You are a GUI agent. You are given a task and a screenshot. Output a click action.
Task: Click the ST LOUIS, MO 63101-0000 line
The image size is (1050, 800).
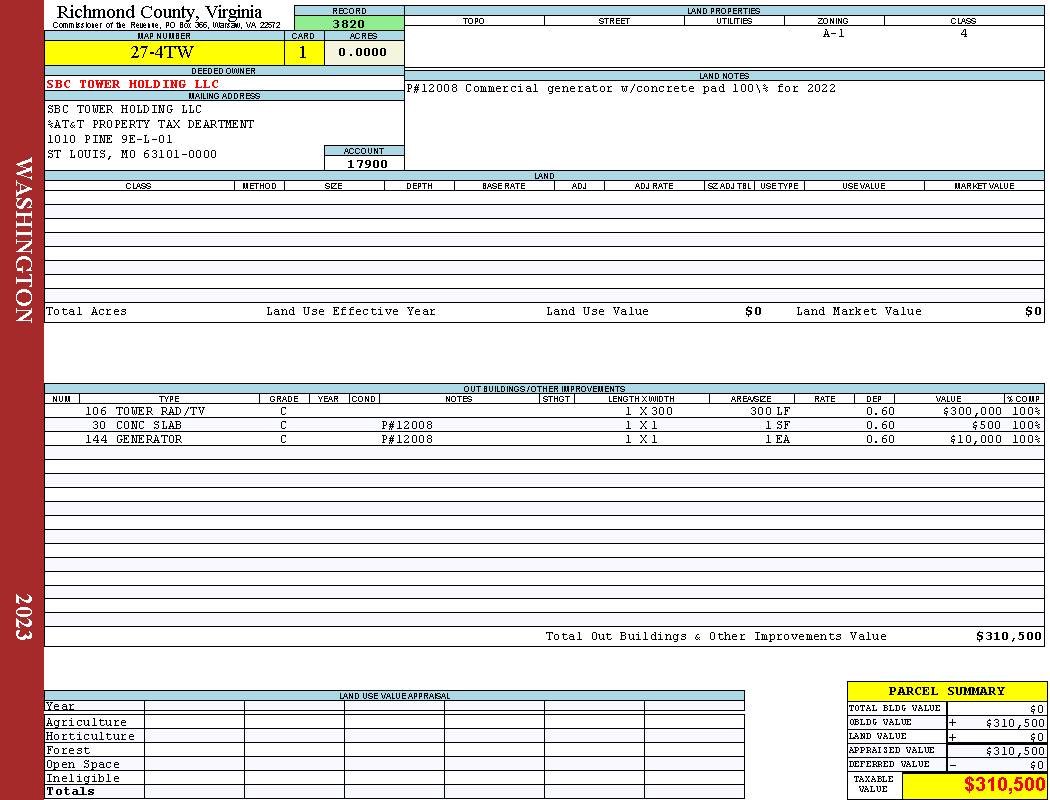[x=132, y=154]
